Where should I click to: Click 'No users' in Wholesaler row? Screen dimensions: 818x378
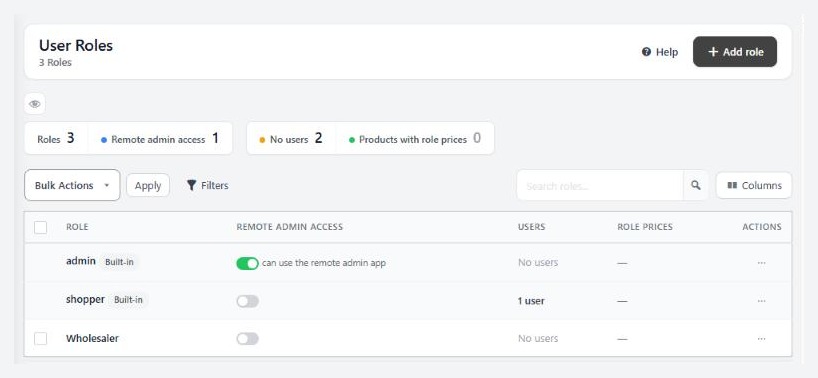[538, 338]
